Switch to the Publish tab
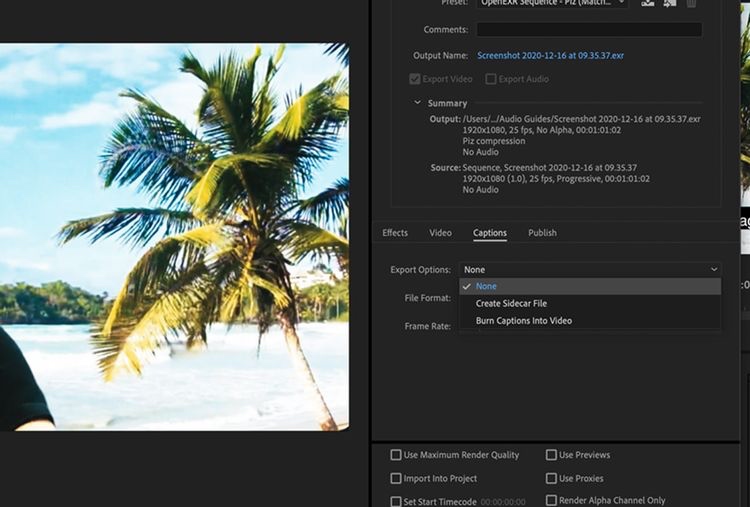This screenshot has height=507, width=750. pyautogui.click(x=542, y=233)
